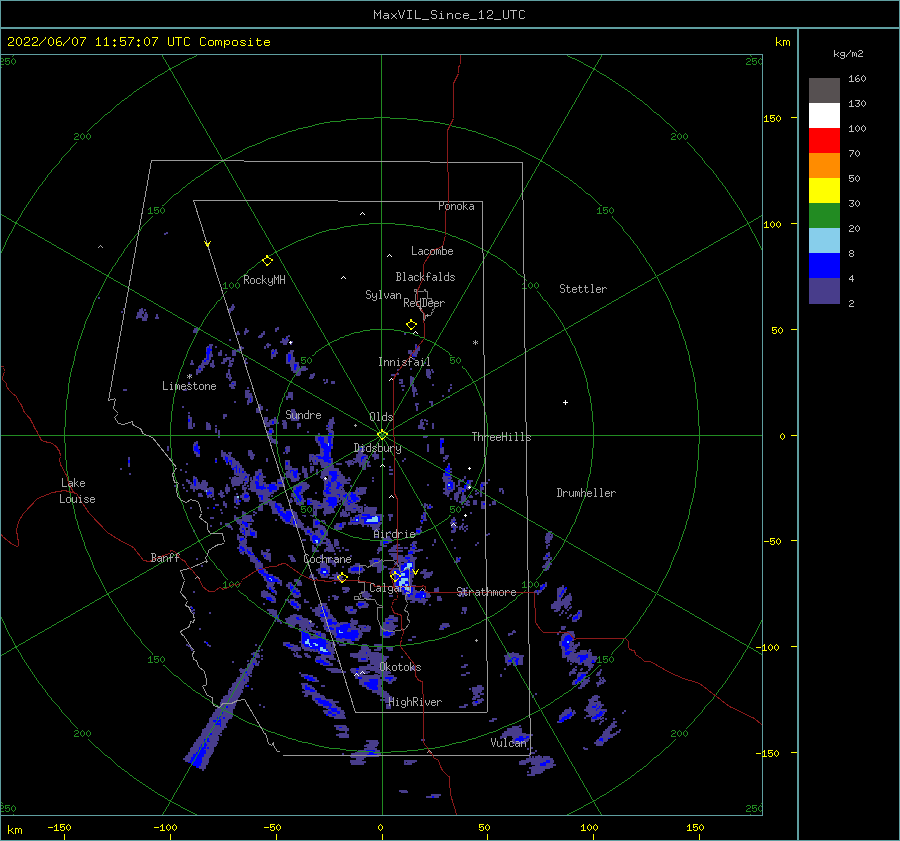Click the -100 label on the bottom axis
Viewport: 900px width, 841px height.
(x=165, y=827)
